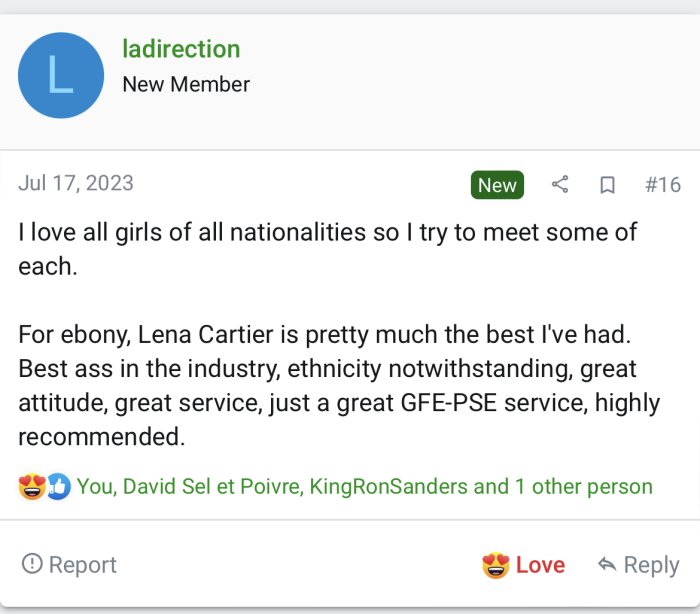This screenshot has height=614, width=700.
Task: Bookmark this post with the bookmark icon
Action: (607, 185)
